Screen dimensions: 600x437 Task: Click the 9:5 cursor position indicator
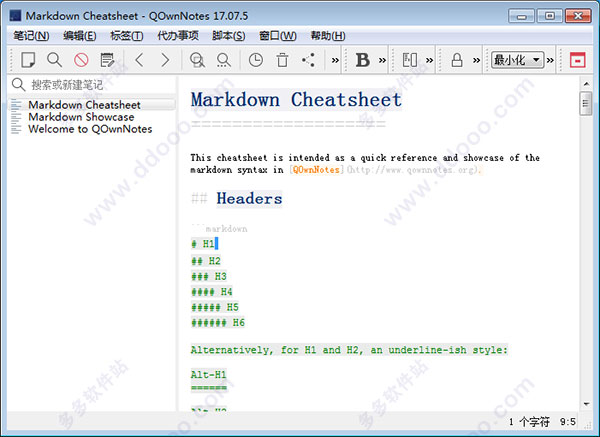coord(568,422)
